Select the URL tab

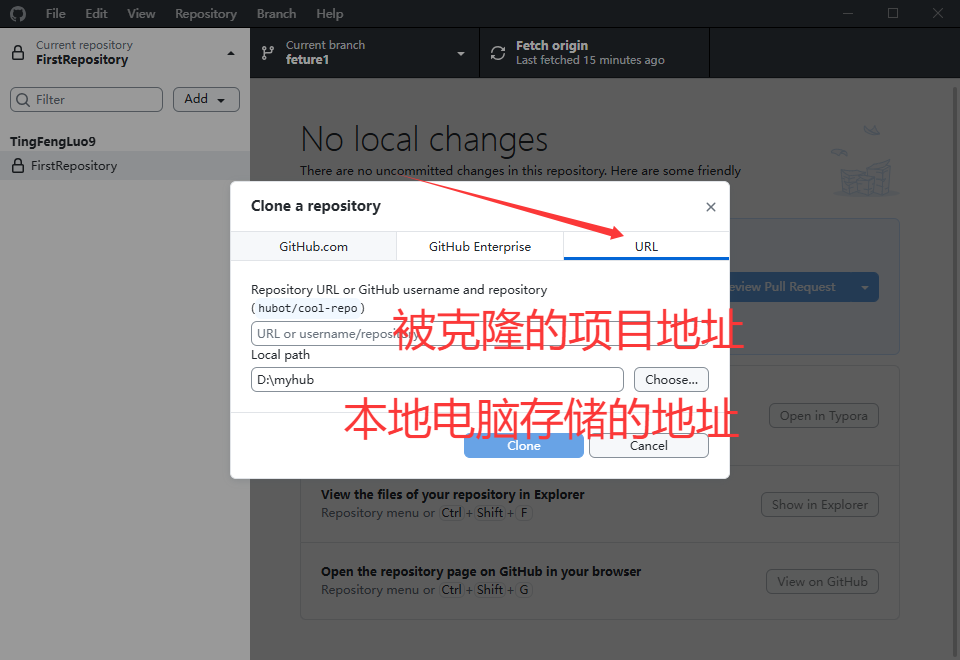(x=646, y=246)
